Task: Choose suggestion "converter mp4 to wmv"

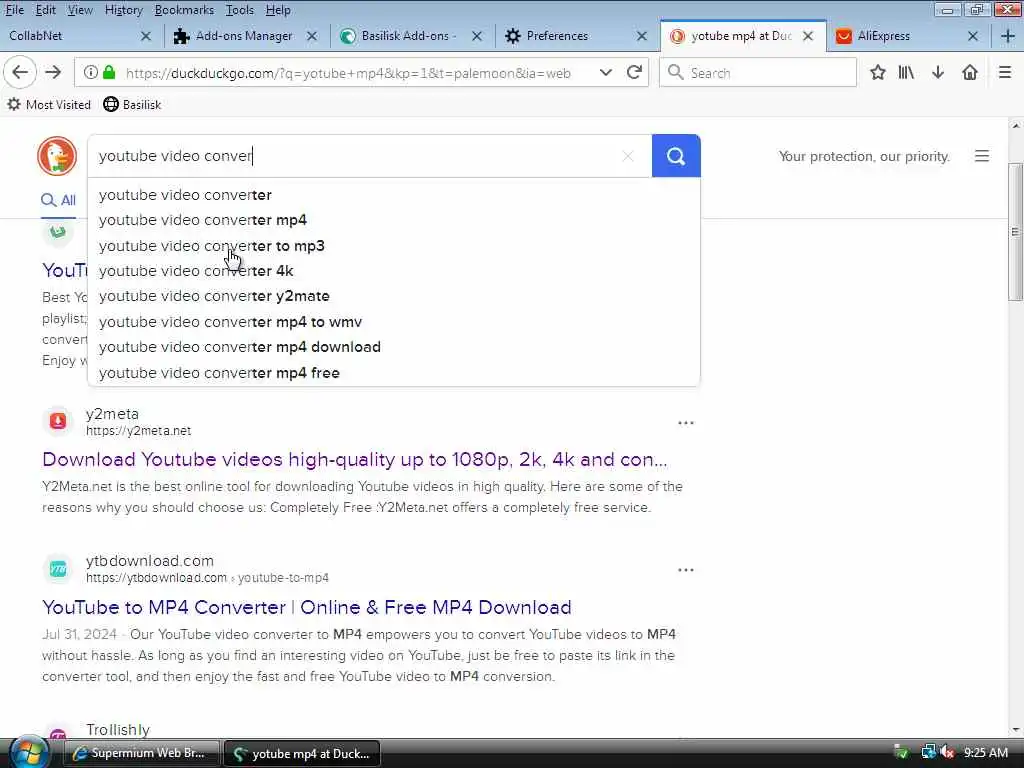Action: pos(394,322)
